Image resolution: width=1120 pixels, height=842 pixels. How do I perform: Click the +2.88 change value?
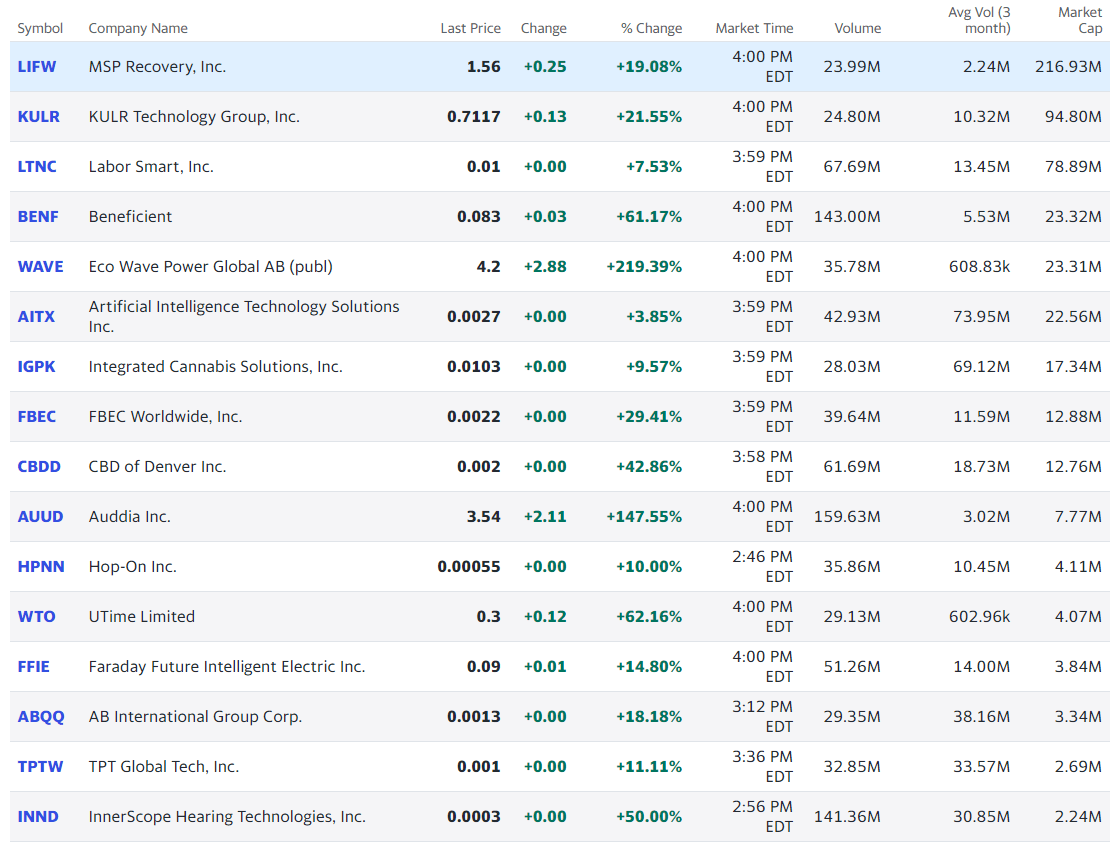[545, 266]
